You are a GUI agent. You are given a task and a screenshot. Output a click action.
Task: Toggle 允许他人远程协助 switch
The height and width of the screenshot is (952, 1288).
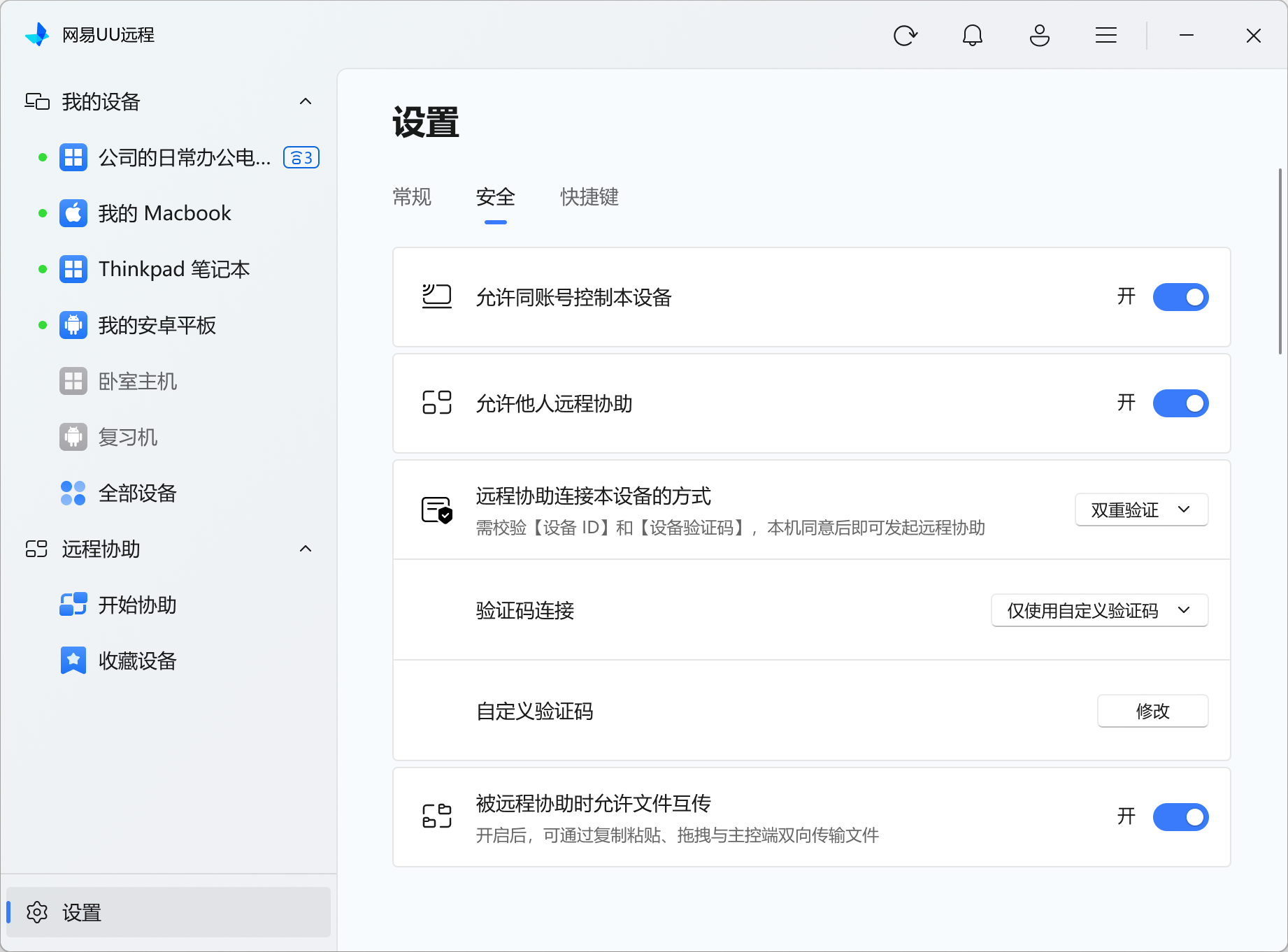tap(1180, 403)
